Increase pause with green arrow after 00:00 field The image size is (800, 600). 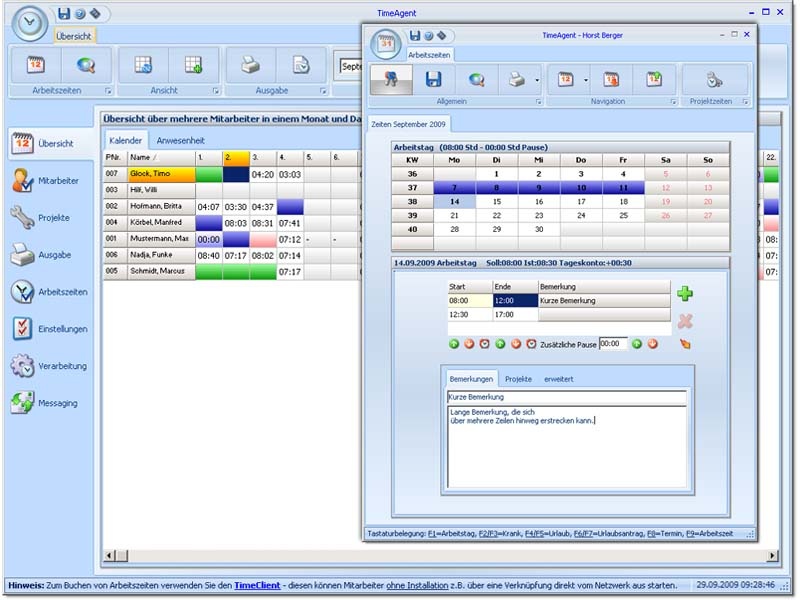[x=637, y=344]
